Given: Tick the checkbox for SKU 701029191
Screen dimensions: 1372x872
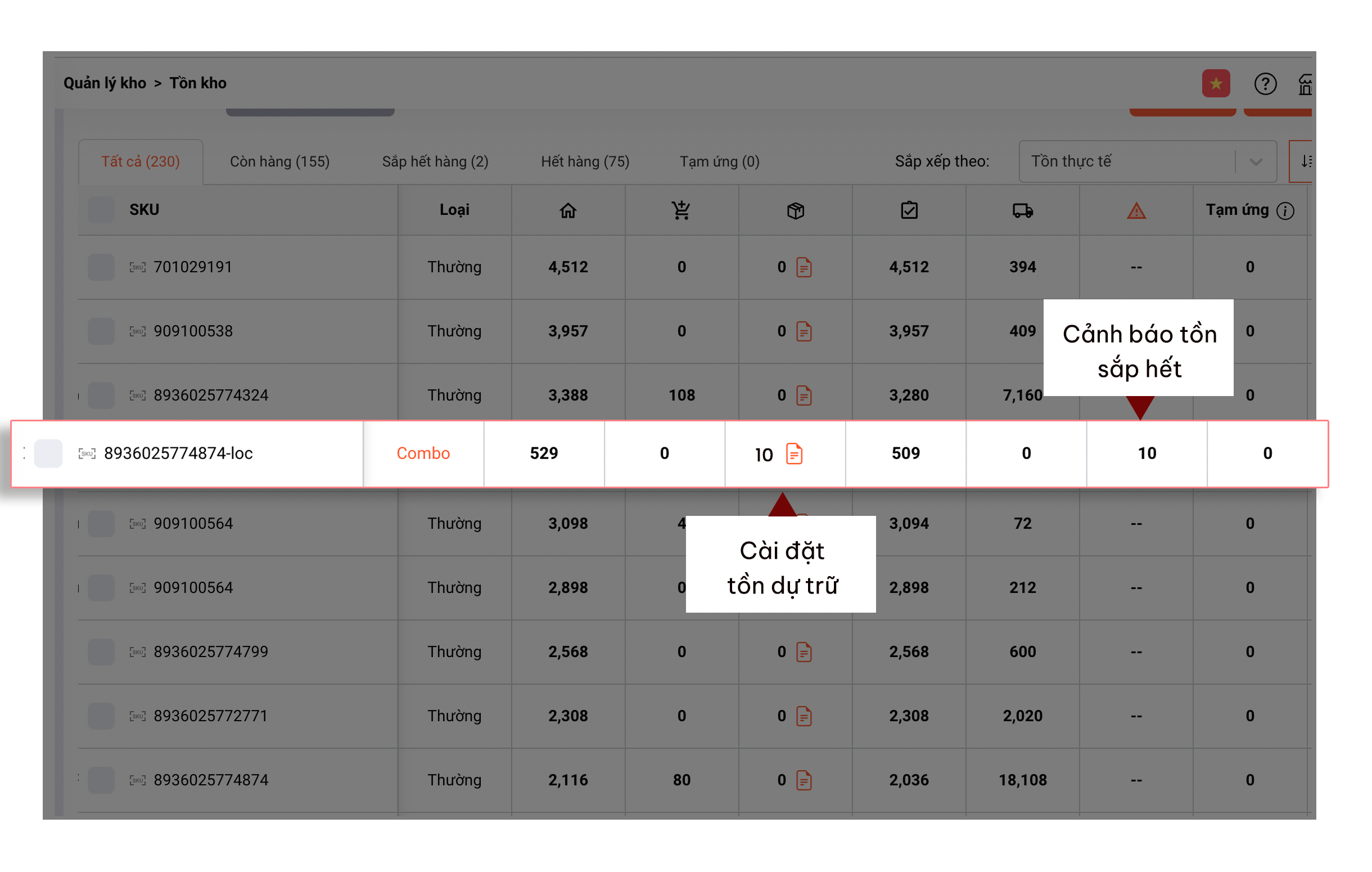Looking at the screenshot, I should click(101, 267).
